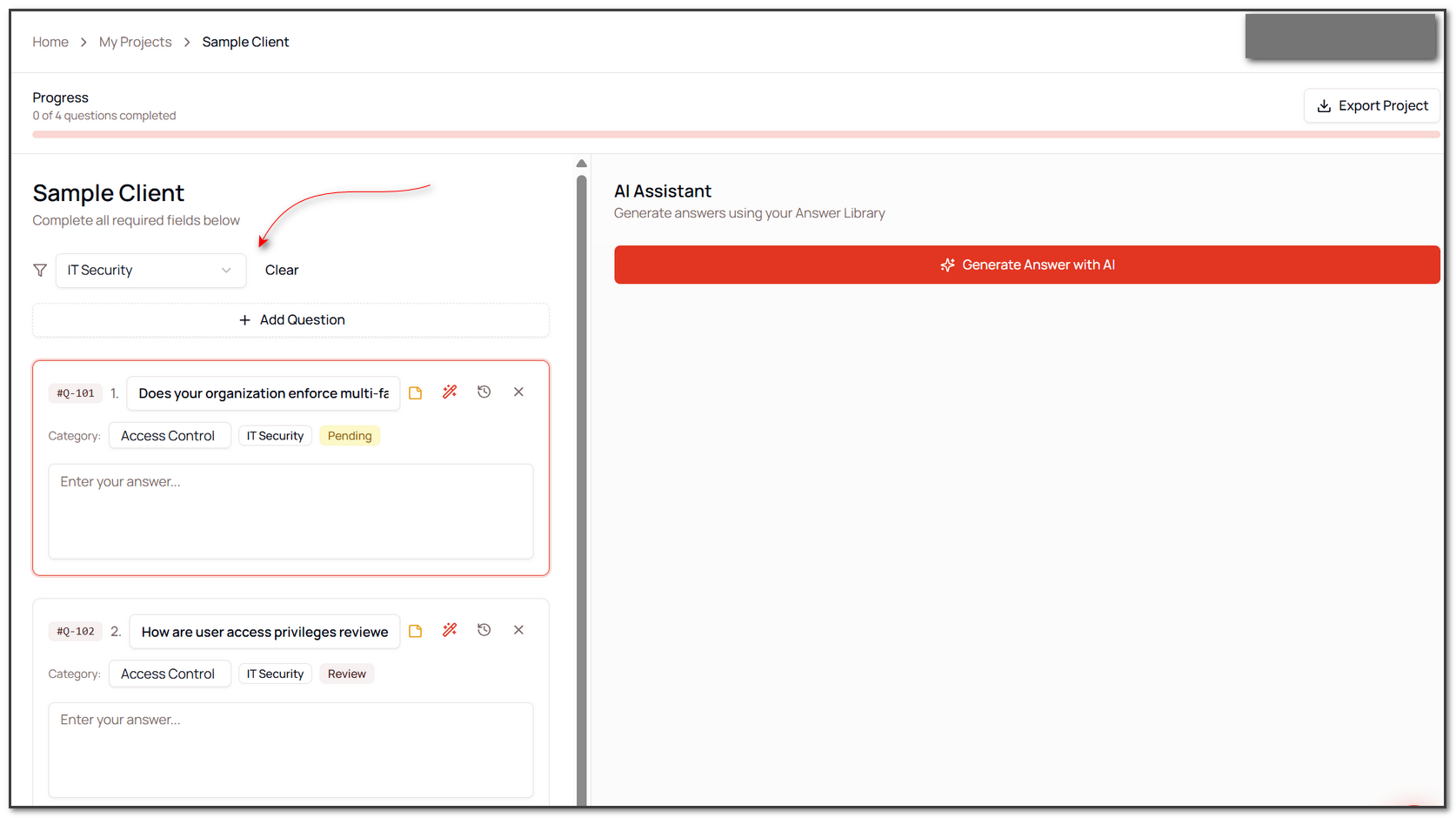This screenshot has height=818, width=1456.
Task: Click the AI Assistant heading
Action: (x=663, y=191)
